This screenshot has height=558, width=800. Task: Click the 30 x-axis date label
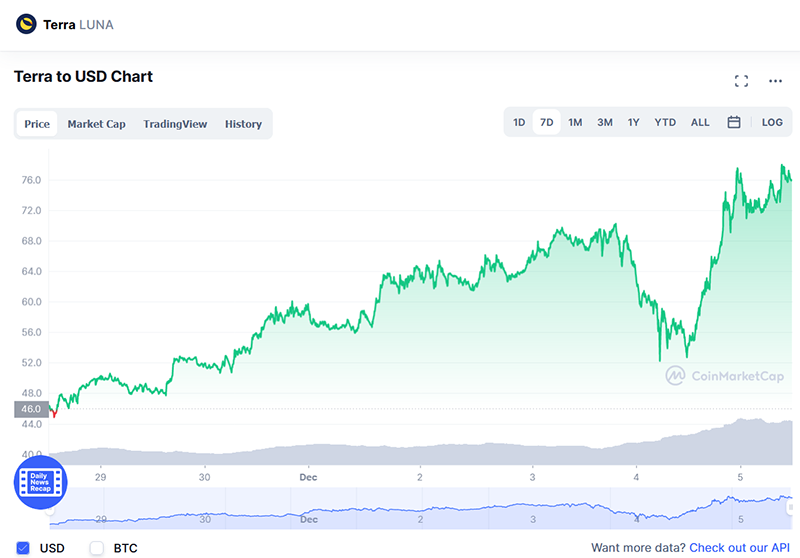click(205, 477)
